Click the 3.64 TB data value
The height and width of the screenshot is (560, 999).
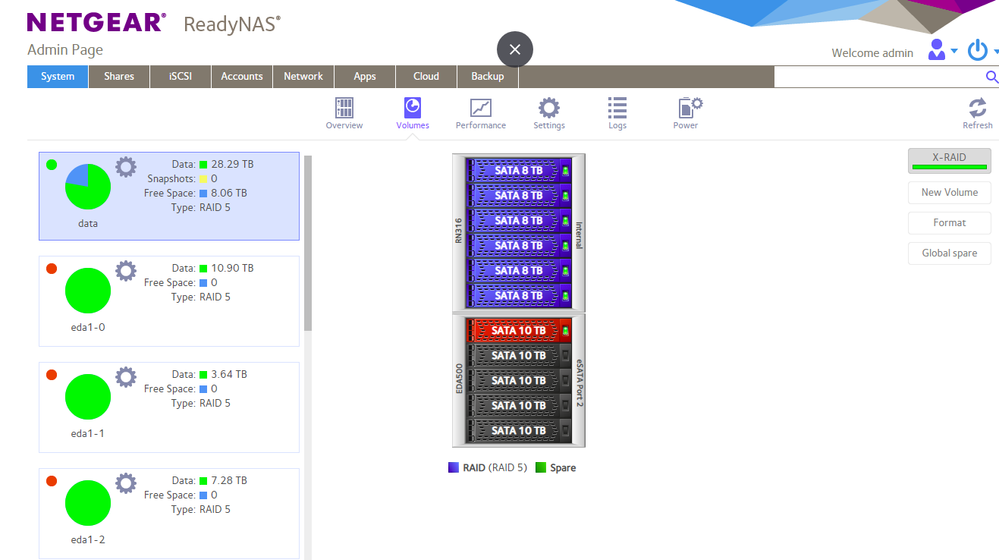pos(229,375)
